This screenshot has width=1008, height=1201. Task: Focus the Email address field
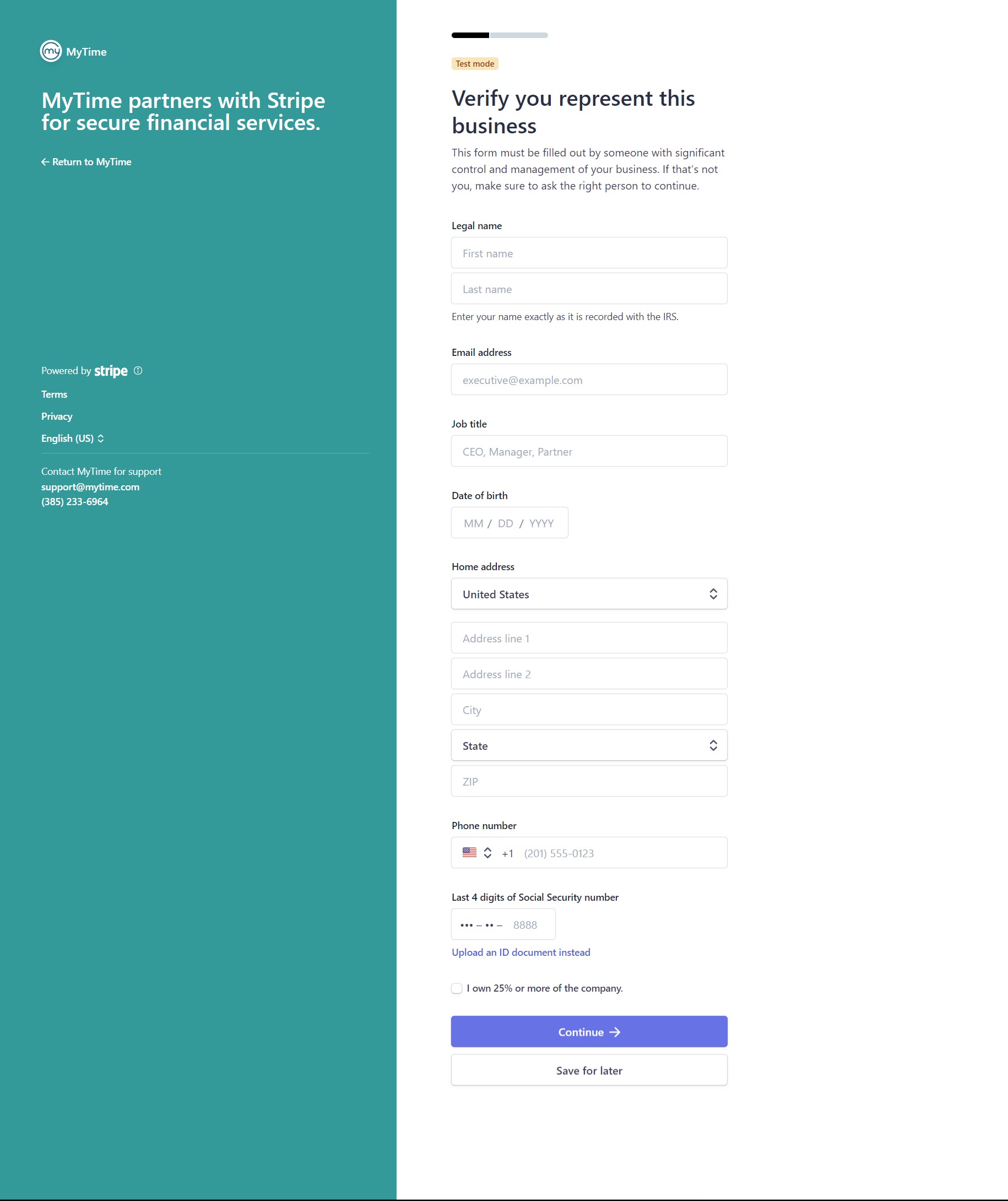(589, 380)
